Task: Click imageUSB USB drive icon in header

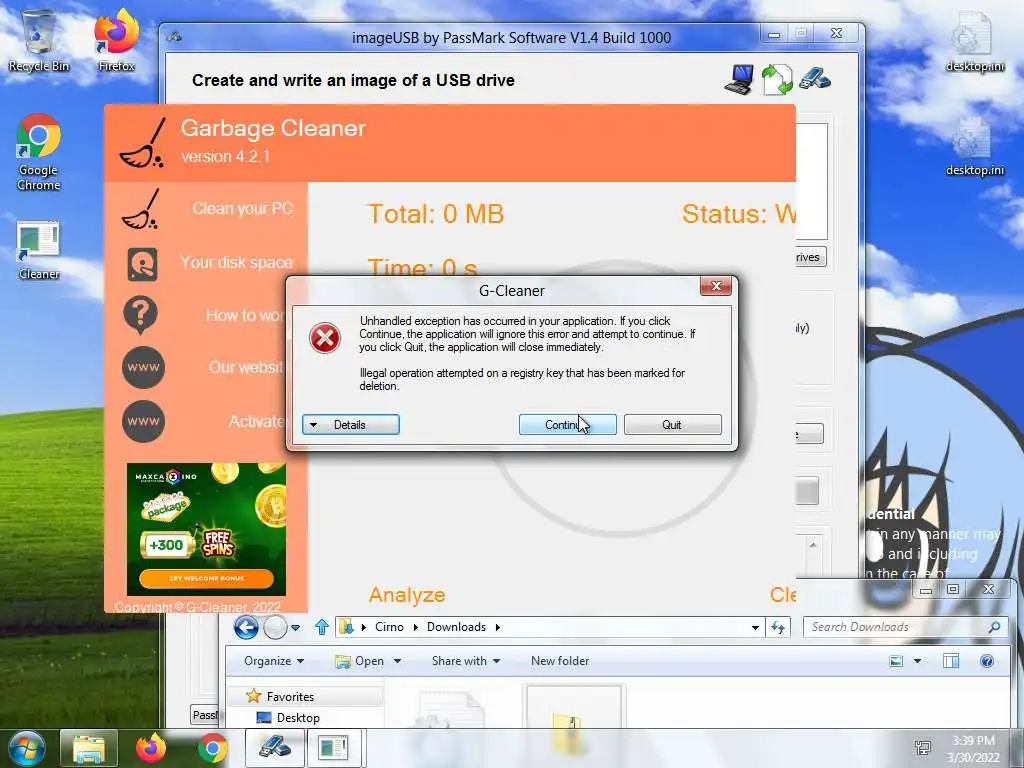Action: tap(814, 78)
